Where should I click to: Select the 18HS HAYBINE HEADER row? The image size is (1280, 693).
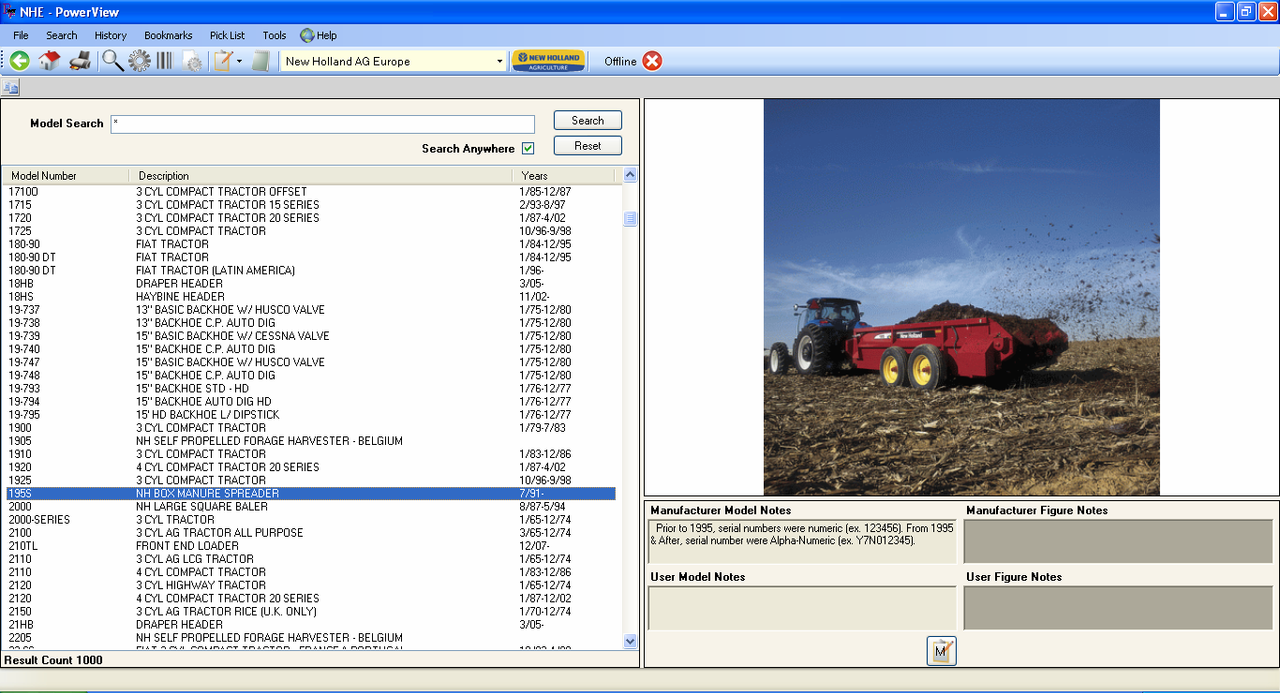[309, 297]
